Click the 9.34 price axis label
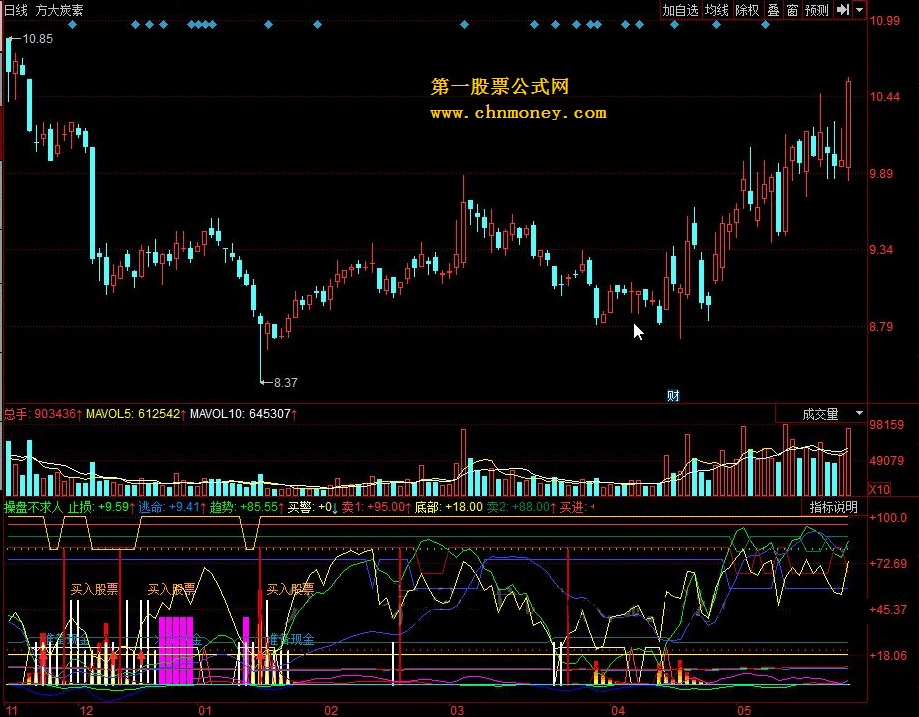 pos(881,250)
